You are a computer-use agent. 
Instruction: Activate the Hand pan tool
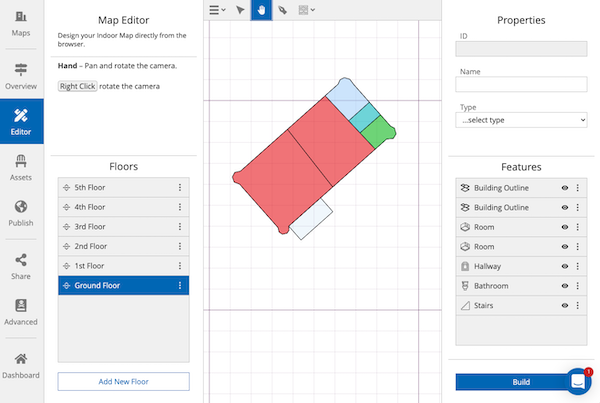261,10
